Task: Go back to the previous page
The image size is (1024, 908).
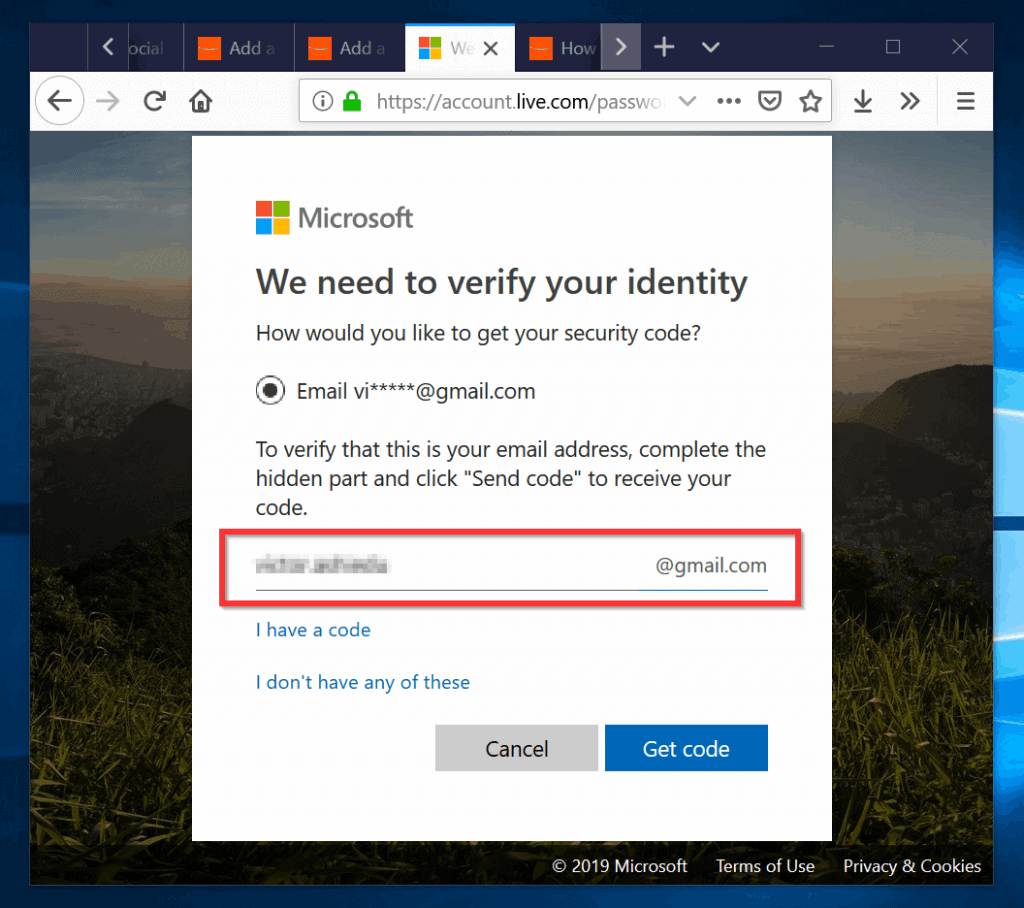Action: pos(60,101)
